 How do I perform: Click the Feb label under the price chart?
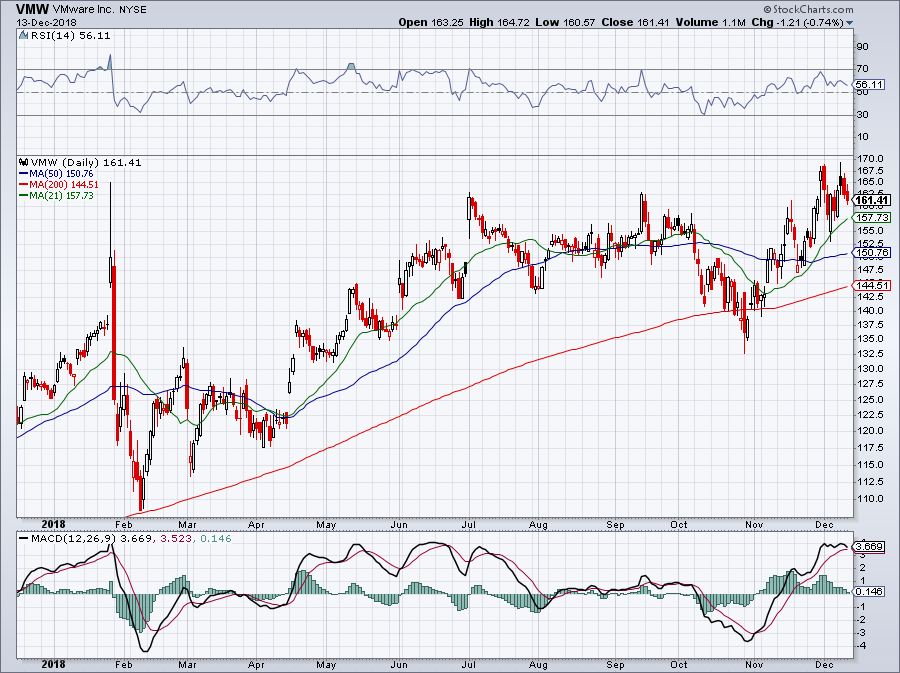[x=123, y=524]
